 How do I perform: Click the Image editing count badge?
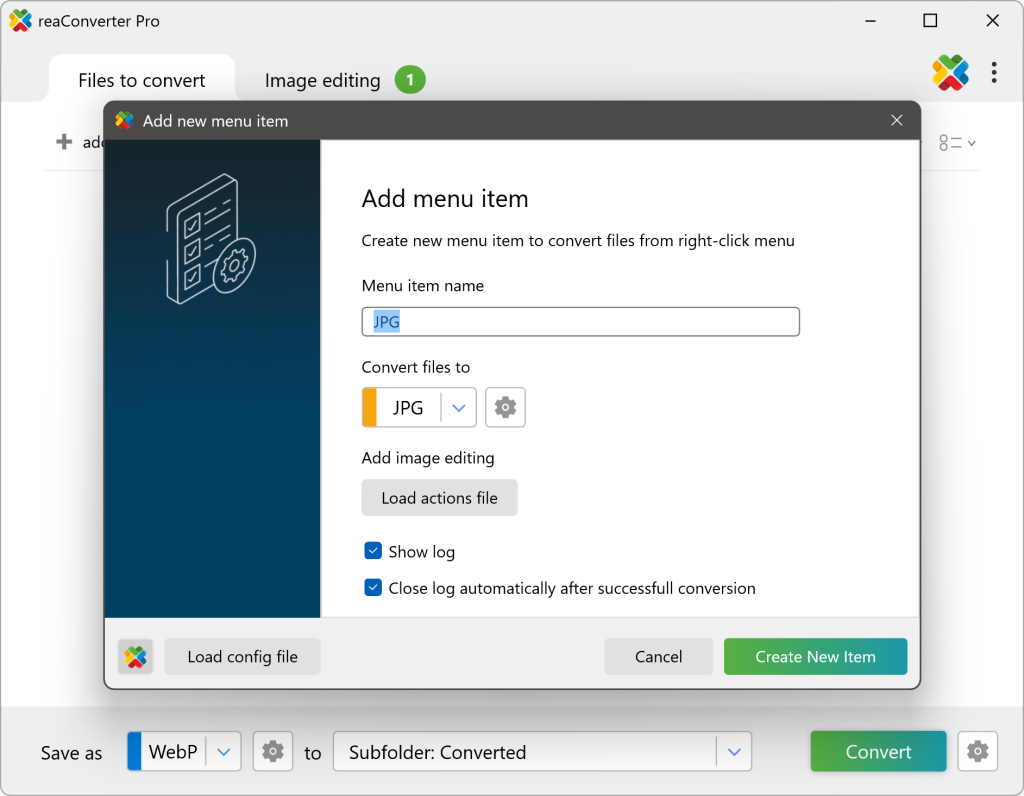[410, 80]
